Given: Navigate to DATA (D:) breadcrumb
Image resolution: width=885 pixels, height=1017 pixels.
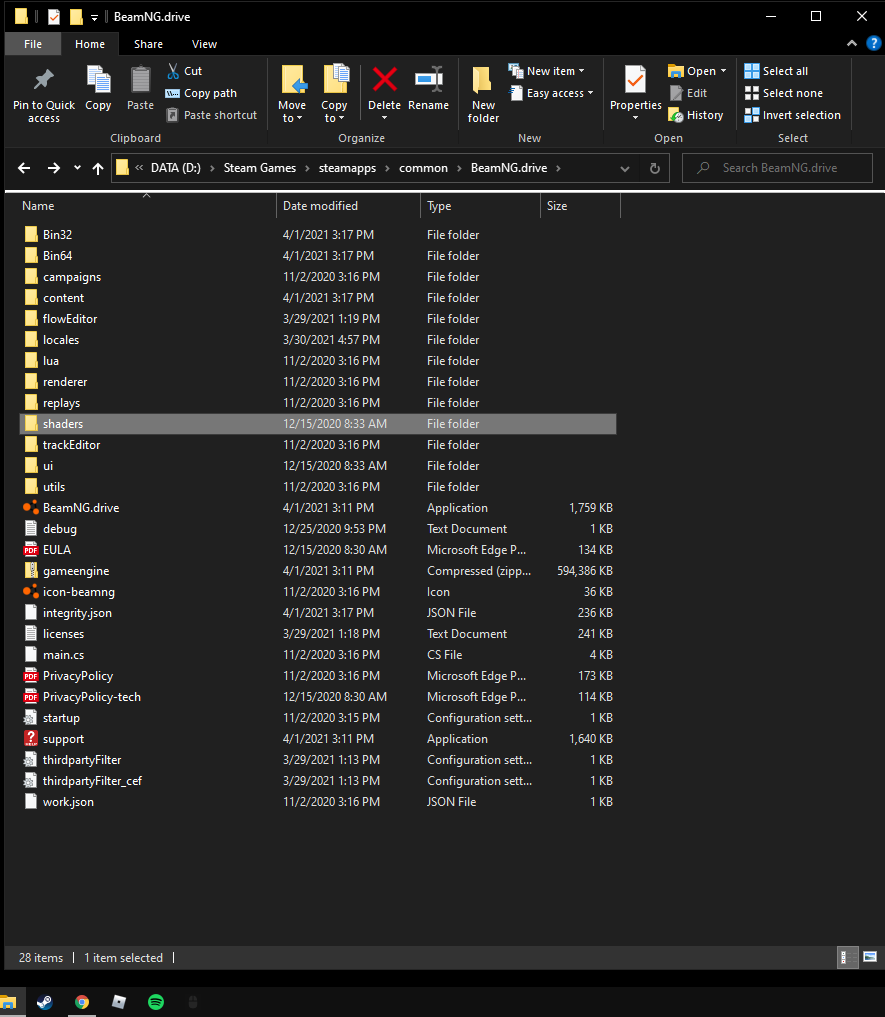Looking at the screenshot, I should click(176, 168).
